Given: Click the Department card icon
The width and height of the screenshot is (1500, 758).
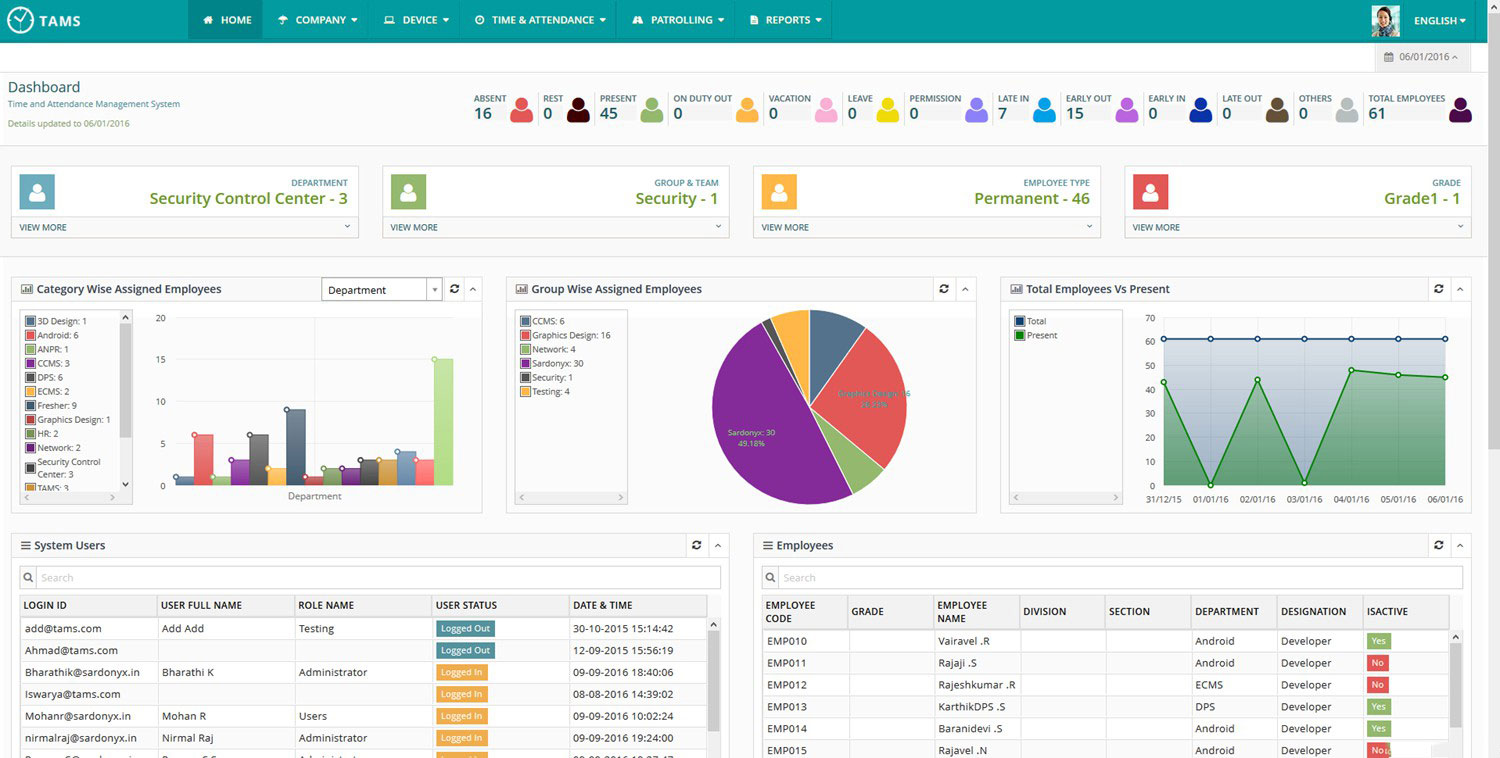Looking at the screenshot, I should click(37, 191).
